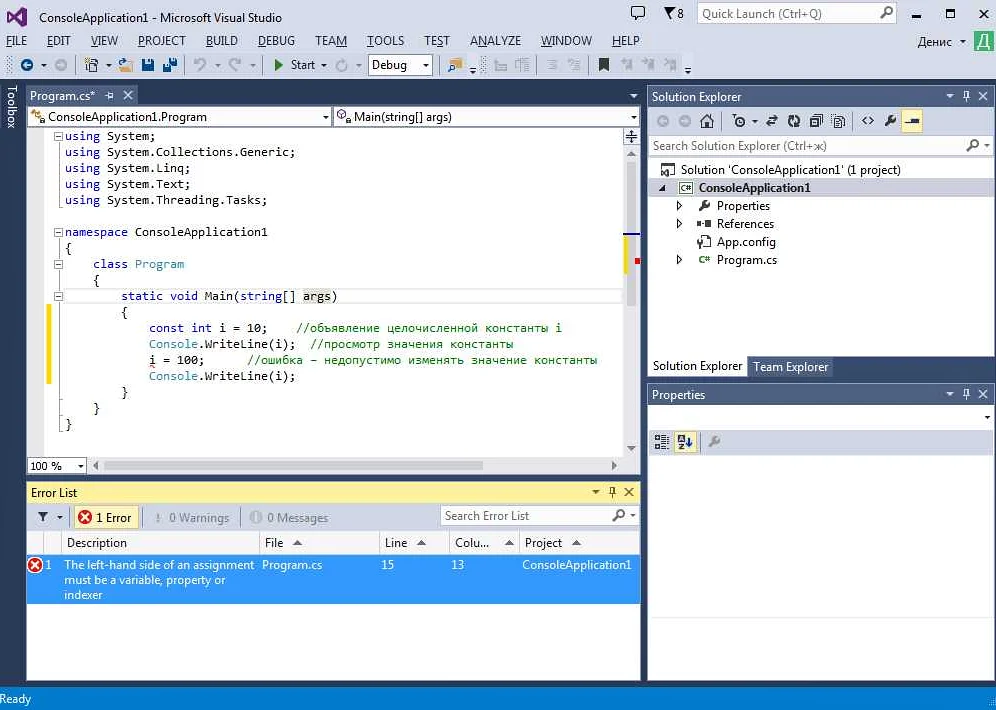Click the Sort Alphabetical icon in Properties panel

click(x=685, y=442)
